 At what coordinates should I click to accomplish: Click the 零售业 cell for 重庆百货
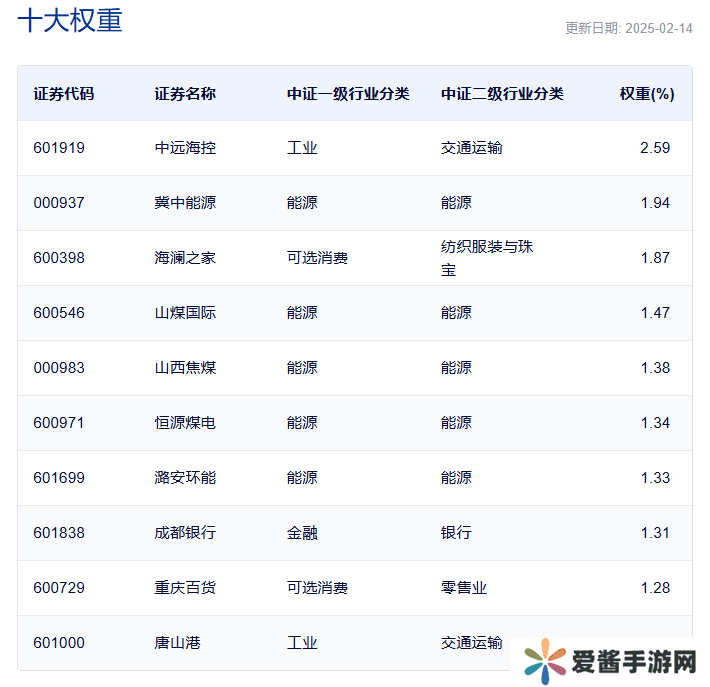[x=464, y=588]
